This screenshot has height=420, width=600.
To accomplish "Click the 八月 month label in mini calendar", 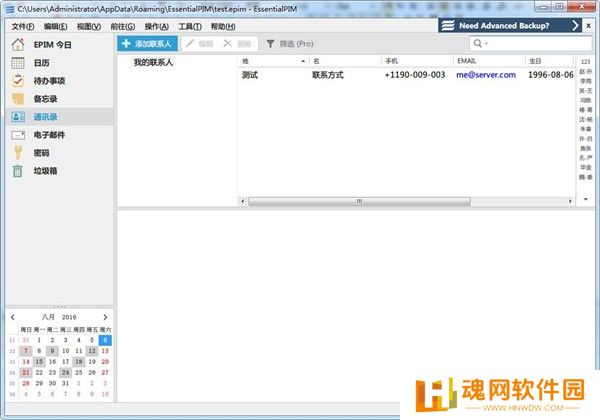I will pos(48,317).
